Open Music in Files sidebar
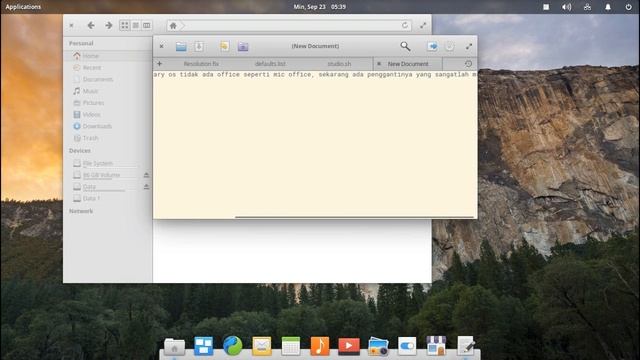The width and height of the screenshot is (640, 360). 108,91
